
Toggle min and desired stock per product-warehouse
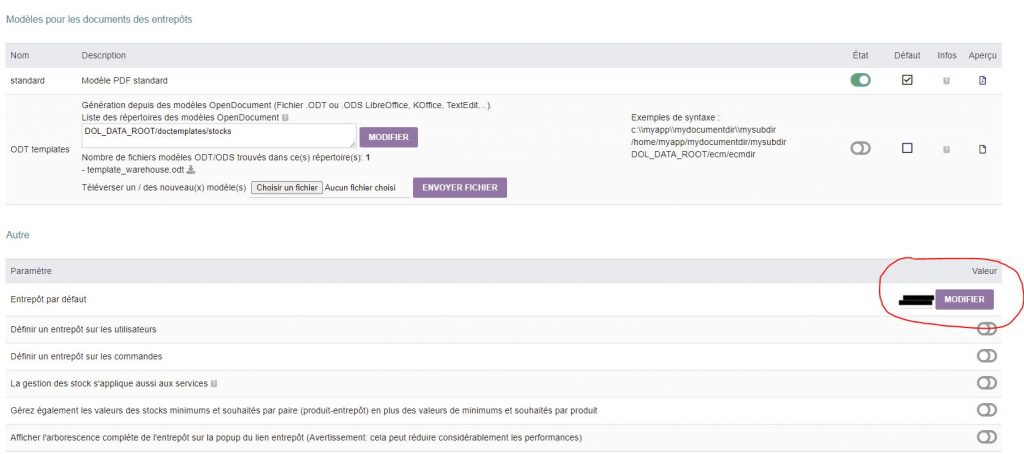point(986,410)
